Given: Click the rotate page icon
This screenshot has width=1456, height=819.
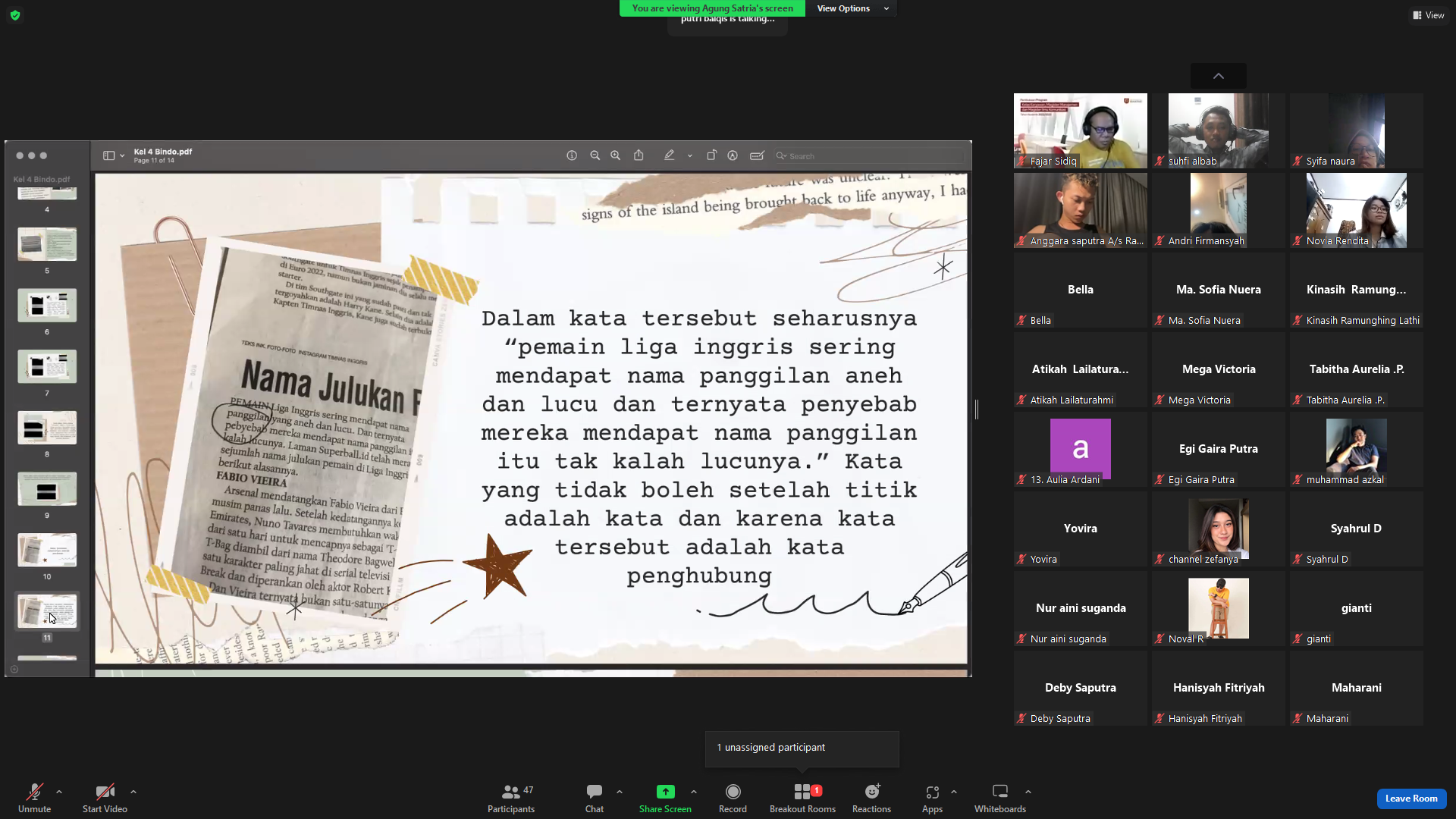Looking at the screenshot, I should coord(711,155).
